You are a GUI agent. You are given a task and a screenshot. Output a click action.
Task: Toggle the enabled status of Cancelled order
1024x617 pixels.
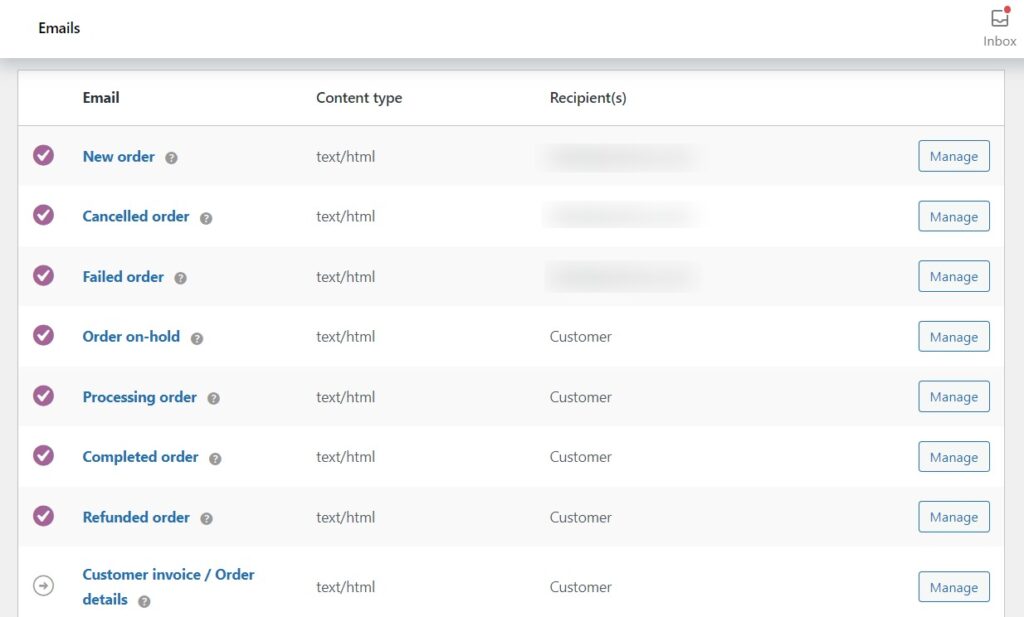click(x=43, y=216)
